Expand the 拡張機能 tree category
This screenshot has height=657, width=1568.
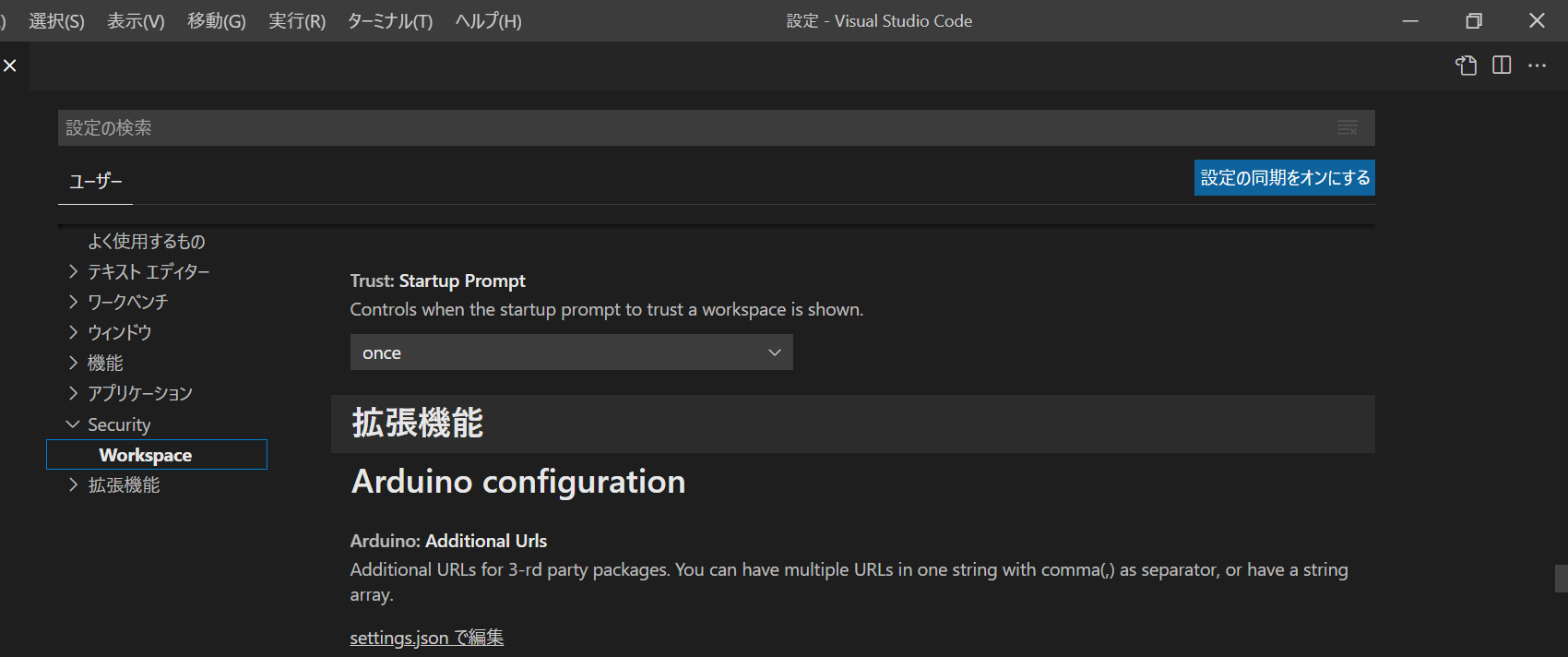tap(124, 485)
